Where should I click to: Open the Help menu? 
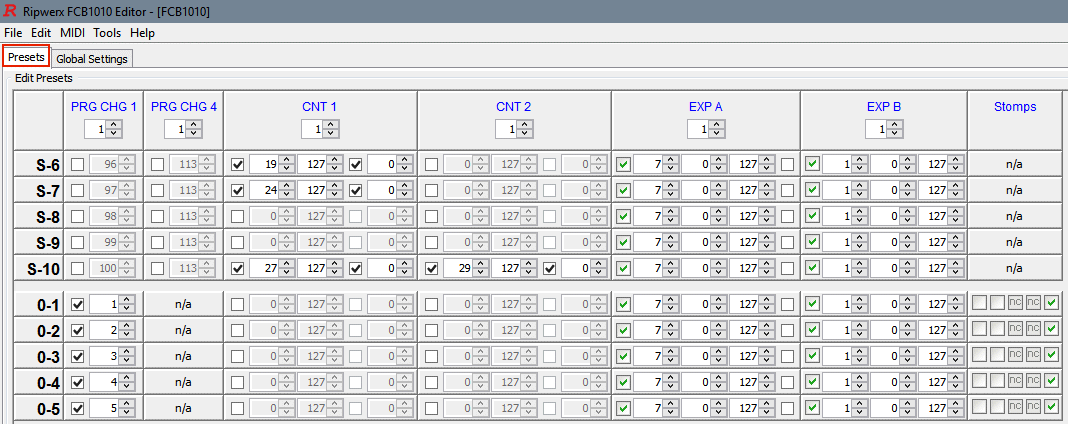pyautogui.click(x=142, y=33)
